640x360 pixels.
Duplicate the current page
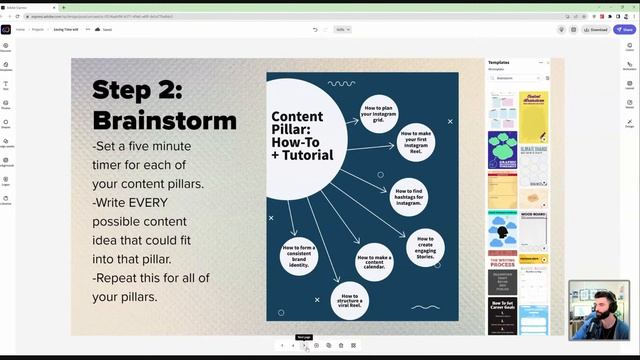(x=329, y=345)
